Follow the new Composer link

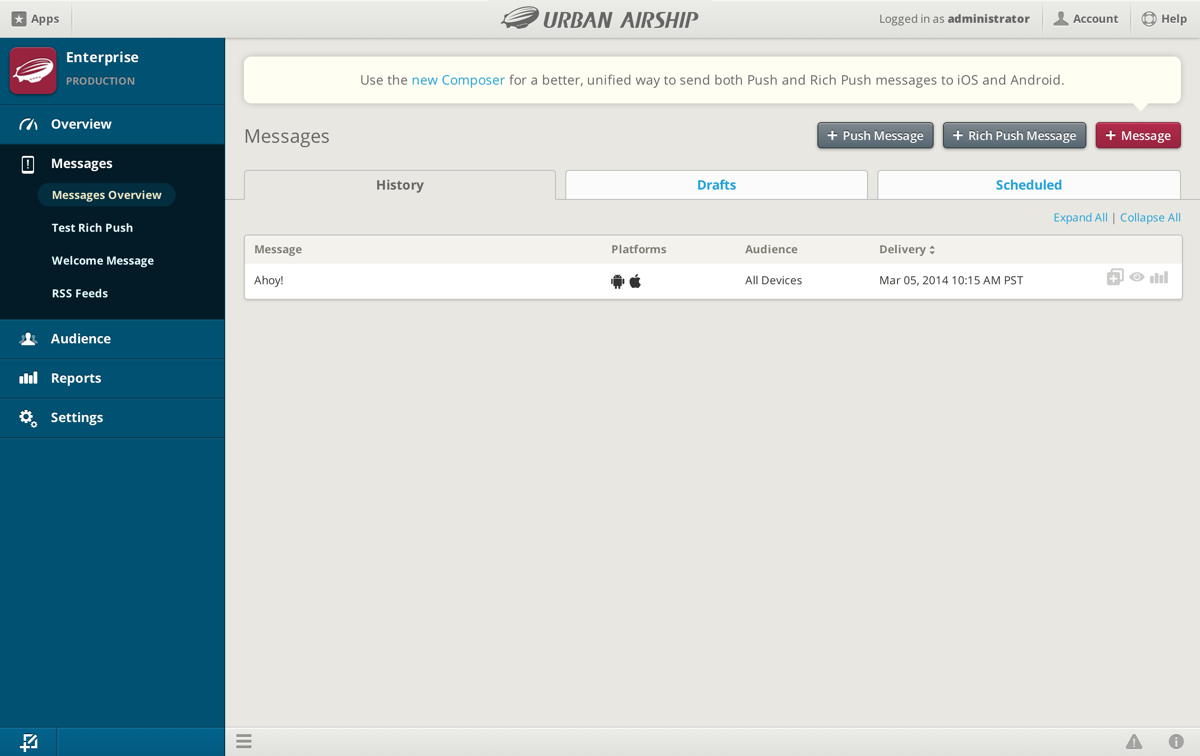458,80
